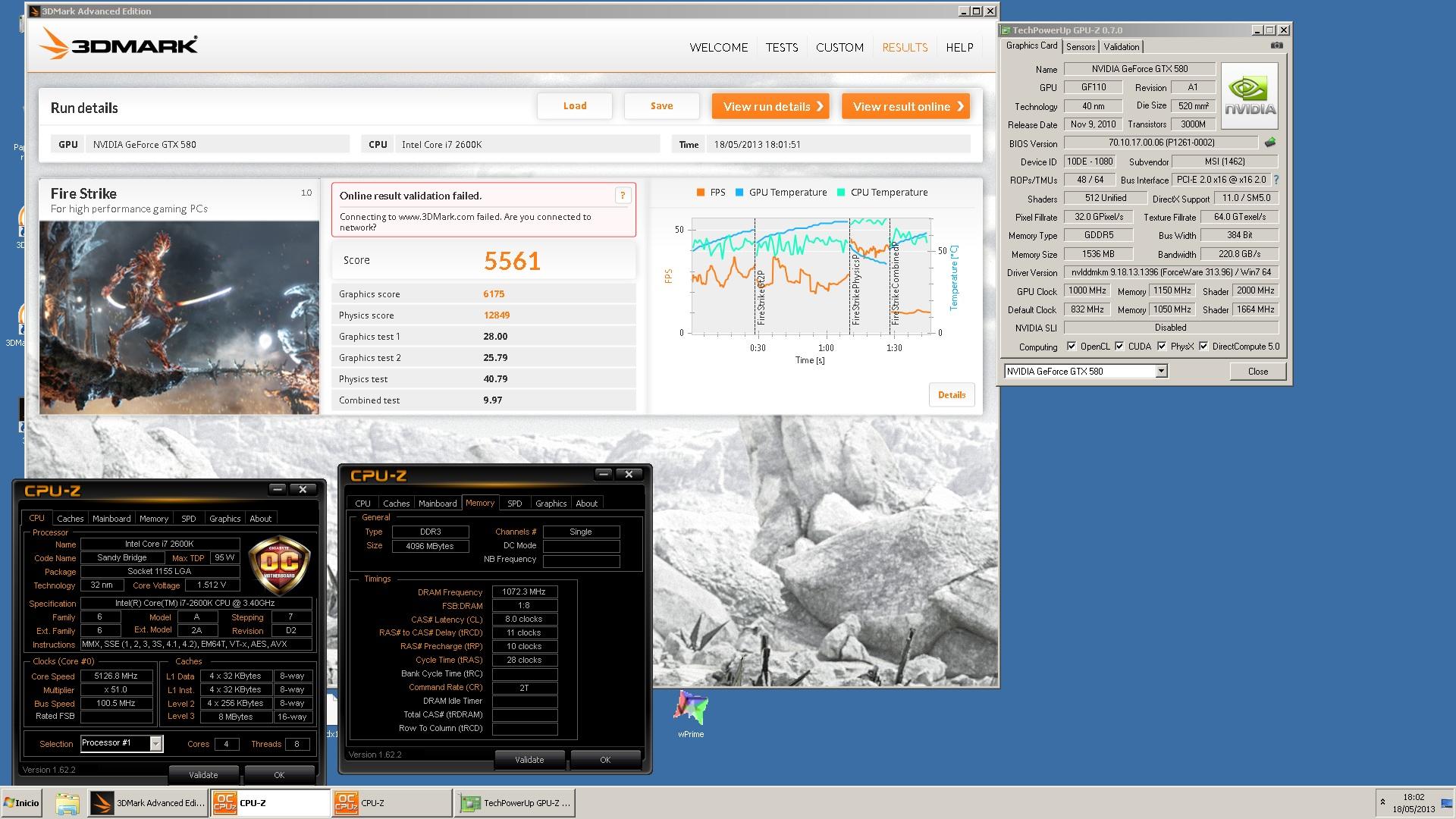
Task: Click the Save button
Action: pos(661,106)
